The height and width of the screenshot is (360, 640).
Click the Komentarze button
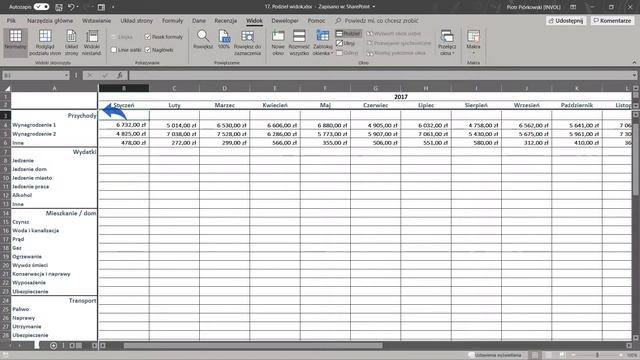tap(612, 20)
